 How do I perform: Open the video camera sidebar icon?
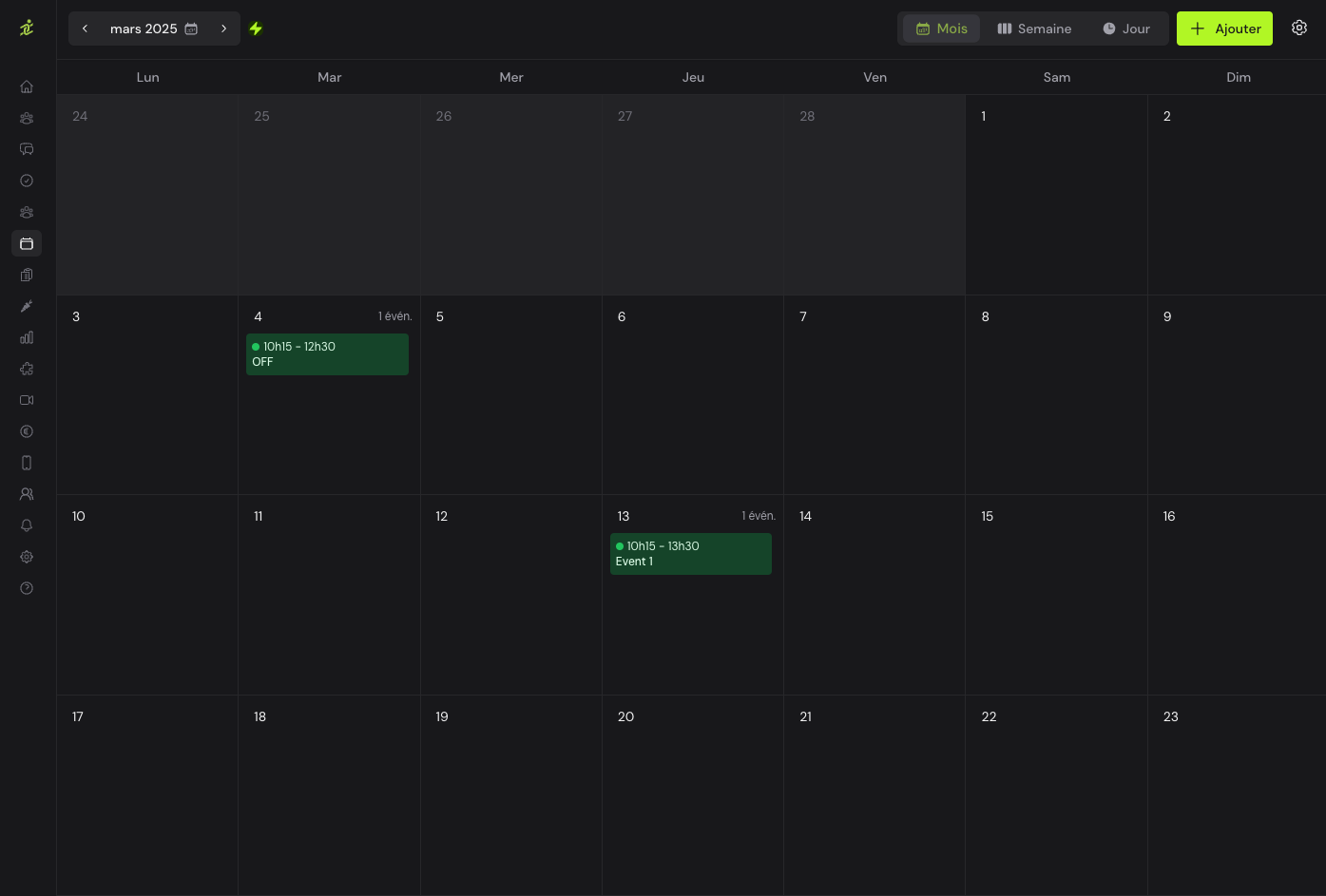coord(27,400)
